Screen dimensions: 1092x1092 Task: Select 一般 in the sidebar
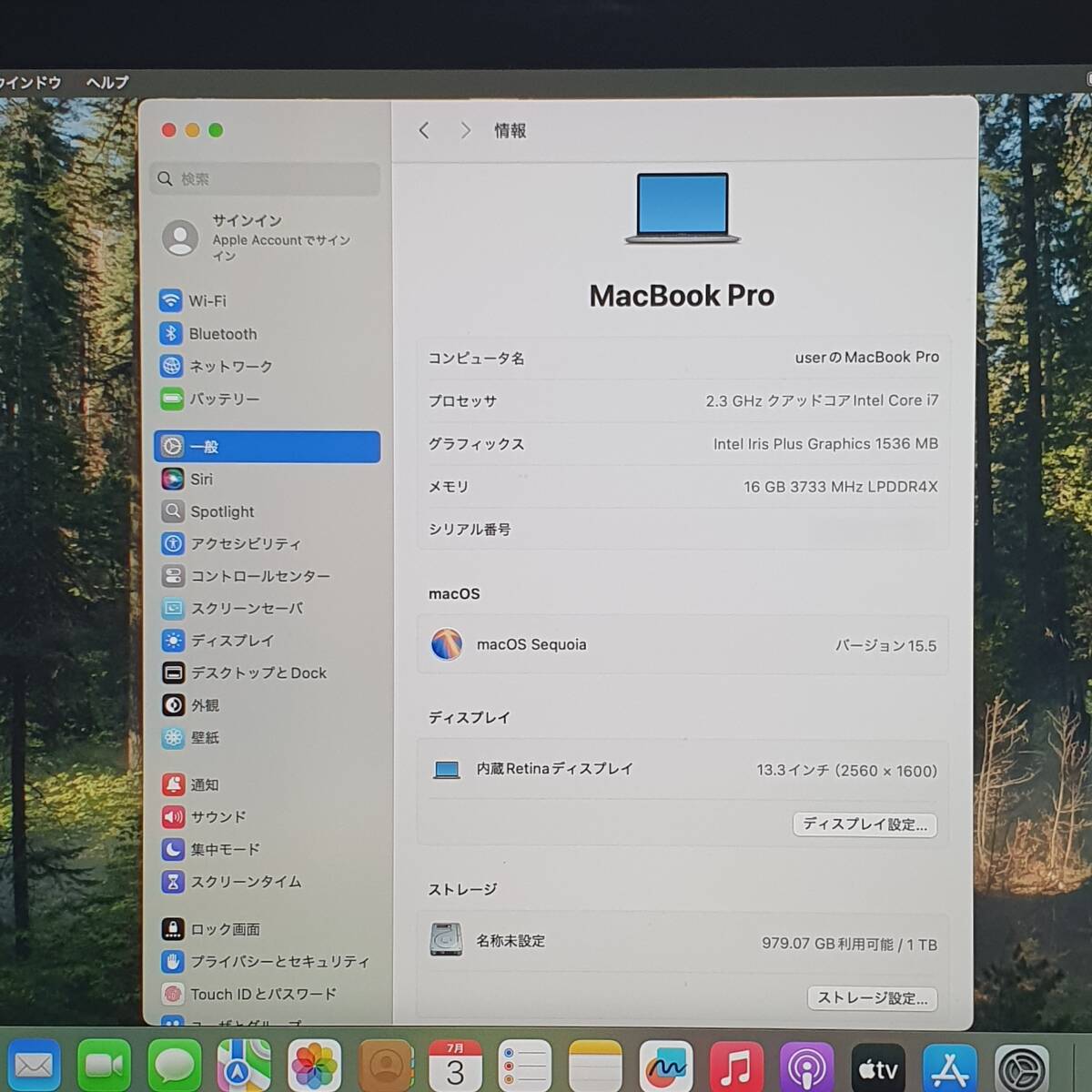pyautogui.click(x=268, y=447)
